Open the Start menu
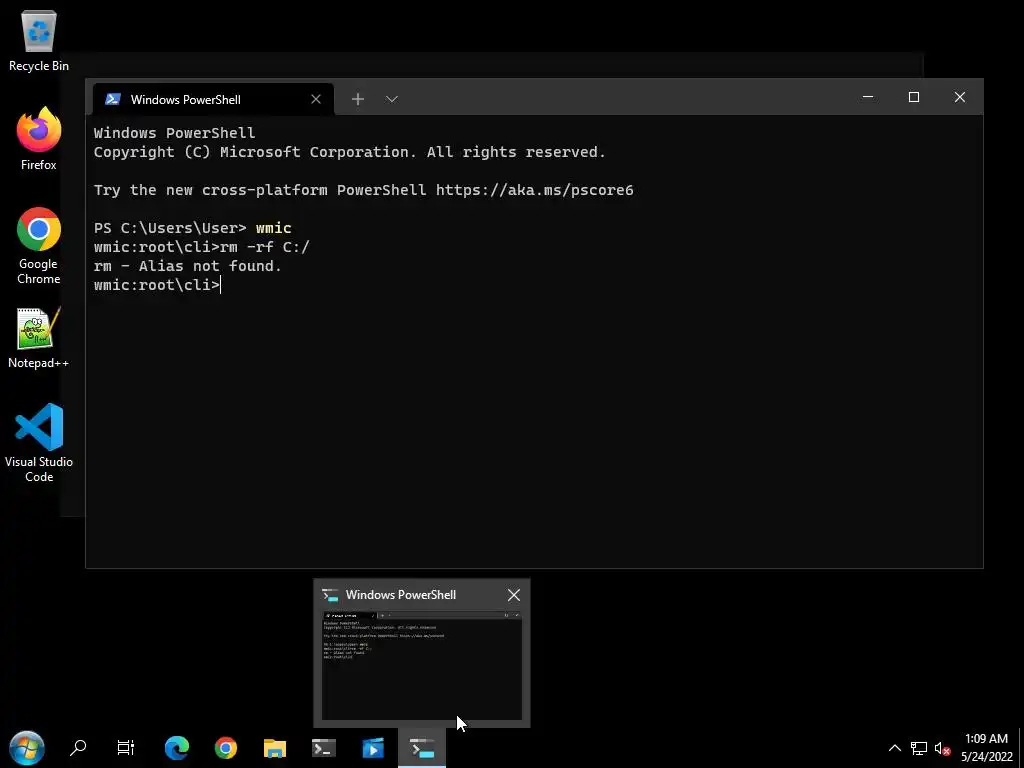 point(27,748)
